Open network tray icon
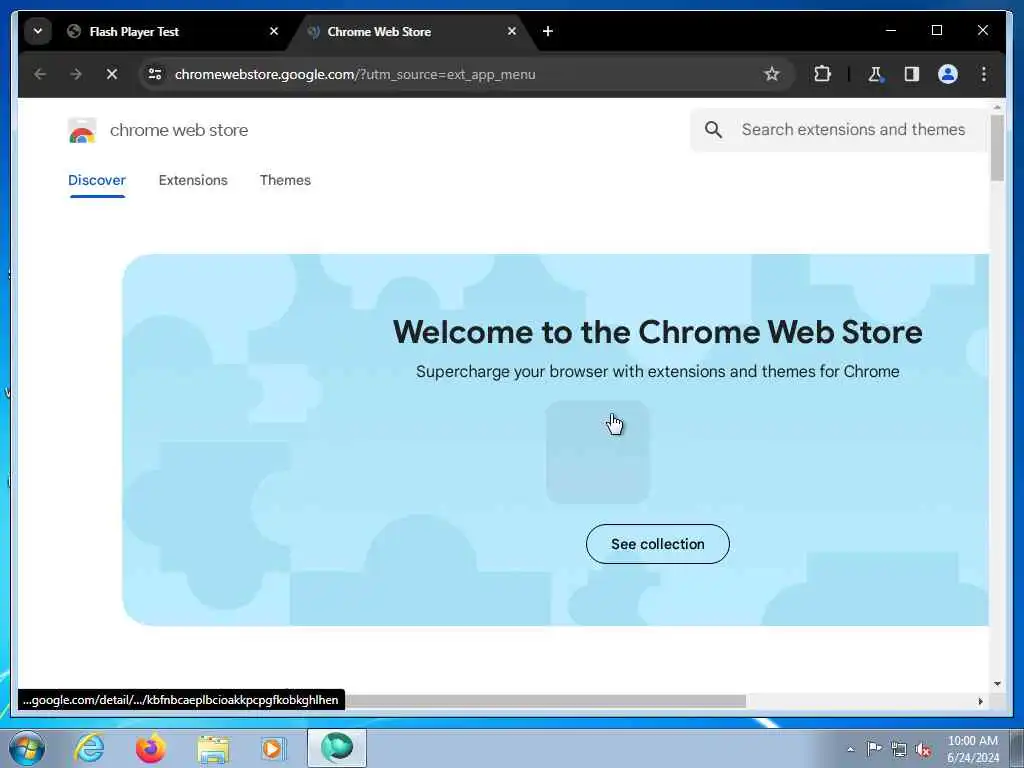Image resolution: width=1024 pixels, height=768 pixels. 899,749
